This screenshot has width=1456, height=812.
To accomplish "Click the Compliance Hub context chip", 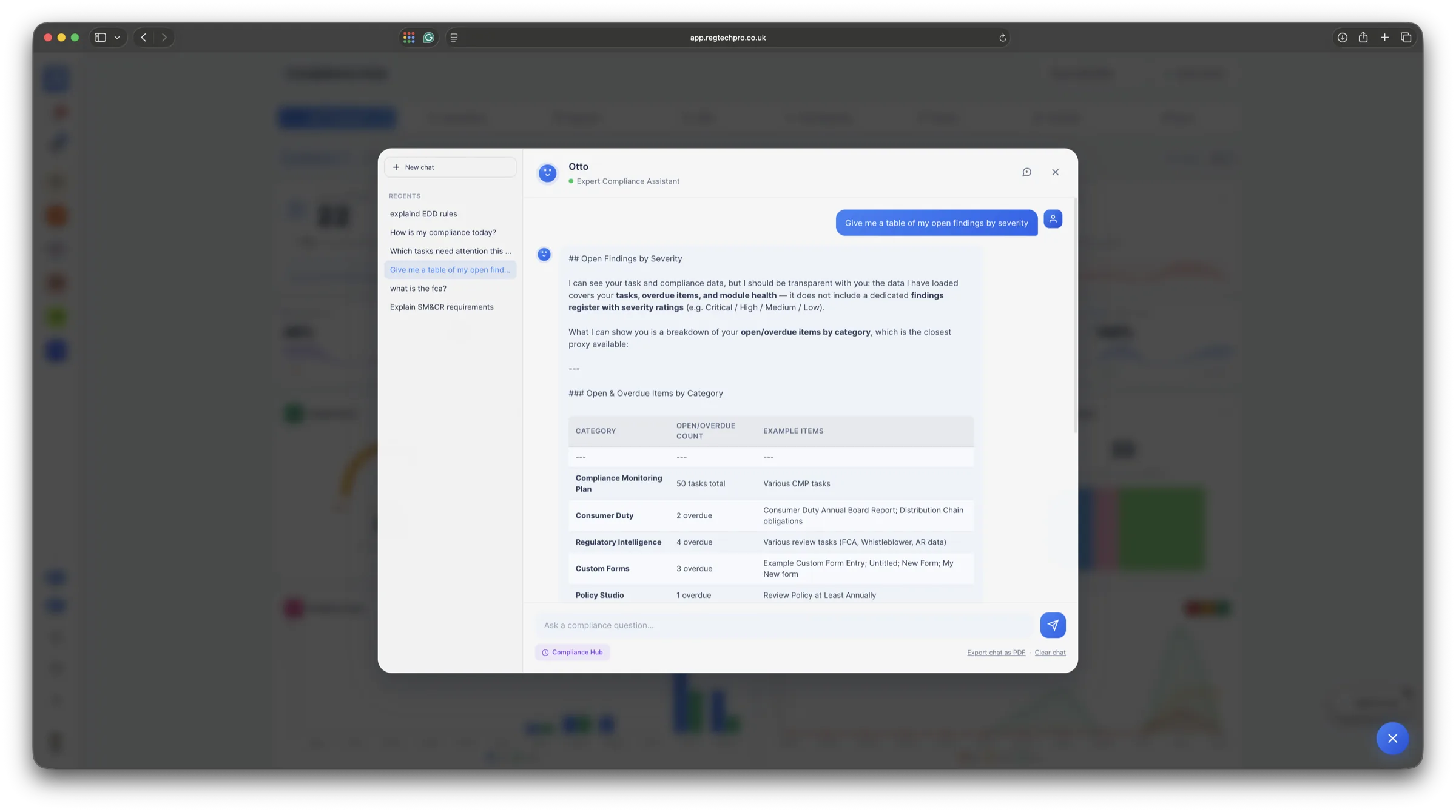I will click(572, 652).
